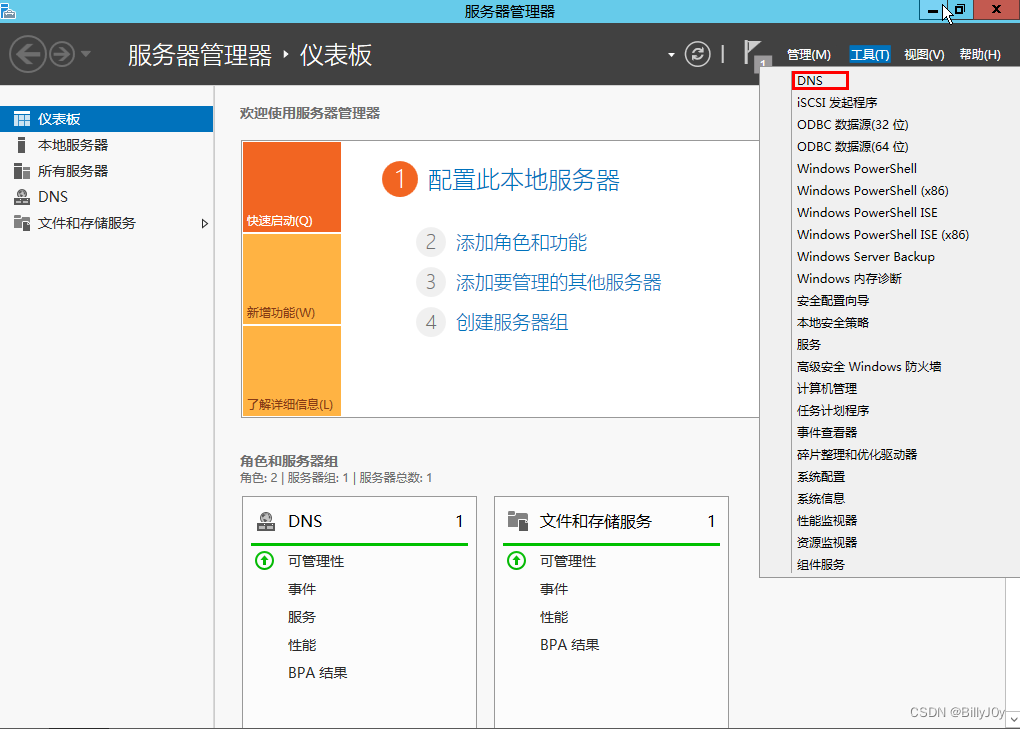
Task: Open 组件服务
Action: pyautogui.click(x=821, y=564)
